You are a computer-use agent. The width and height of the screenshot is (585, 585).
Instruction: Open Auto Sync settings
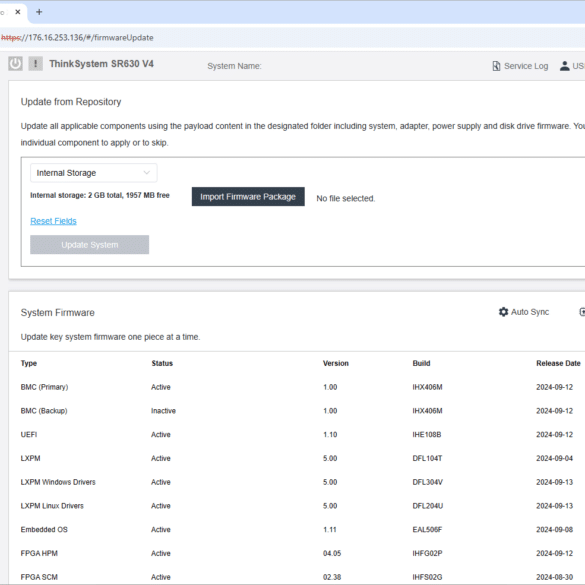point(524,312)
